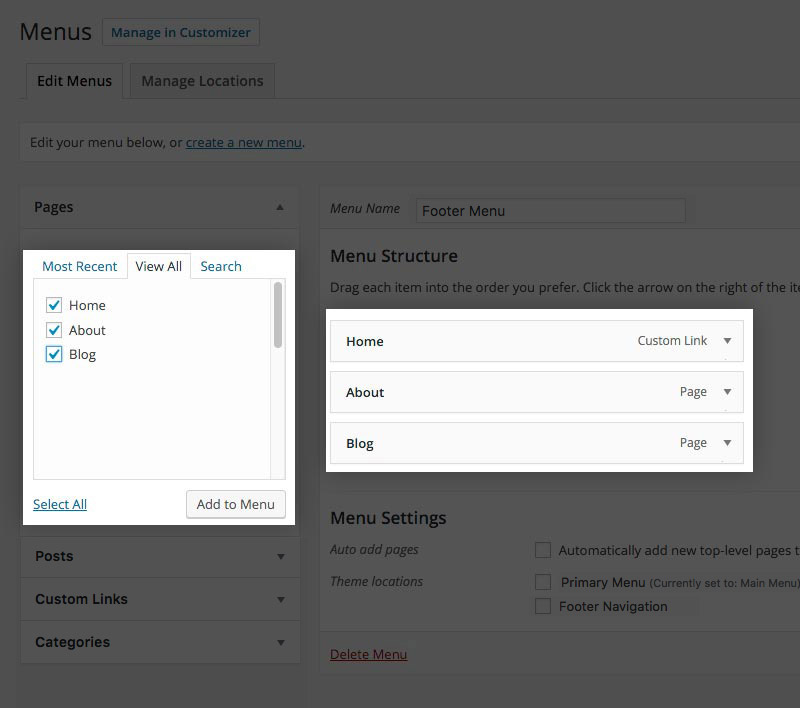This screenshot has width=800, height=708.
Task: Click the Menu Name input field
Action: pos(550,211)
